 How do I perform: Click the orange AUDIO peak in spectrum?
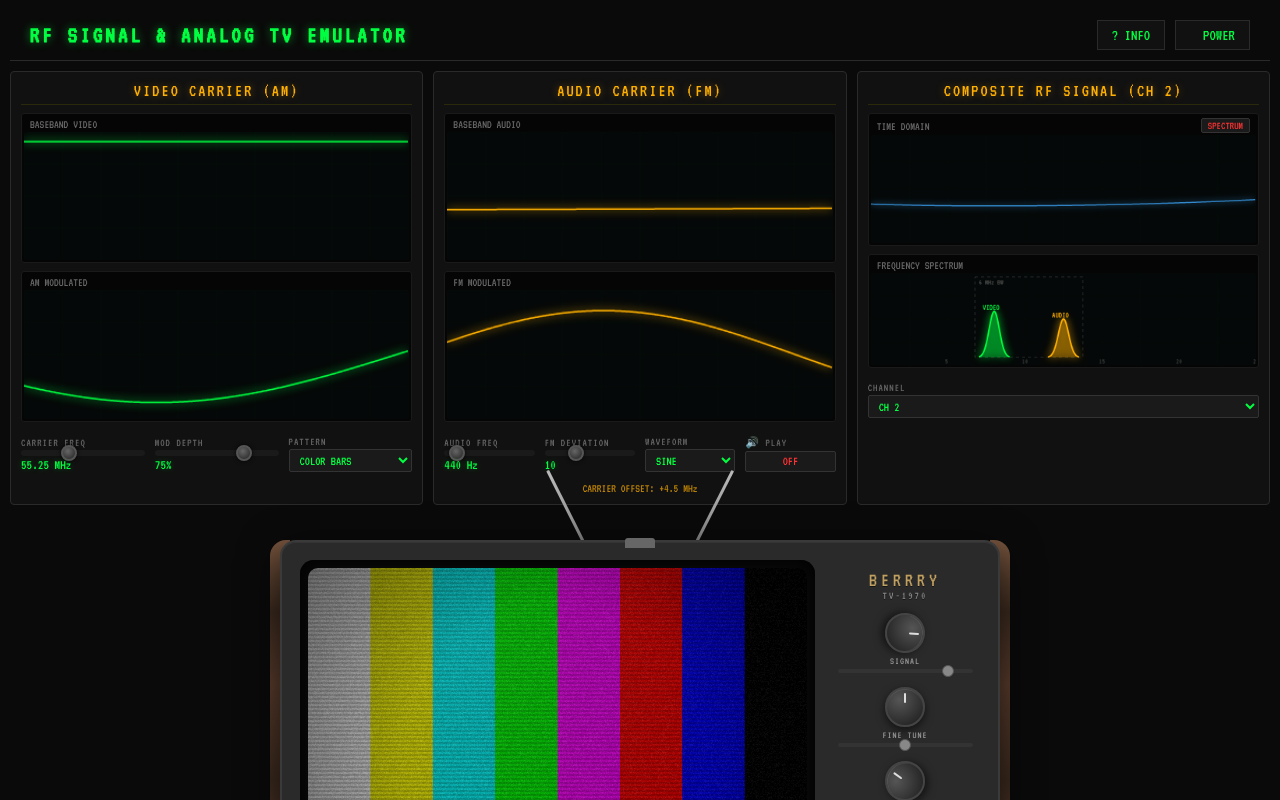coord(1063,338)
